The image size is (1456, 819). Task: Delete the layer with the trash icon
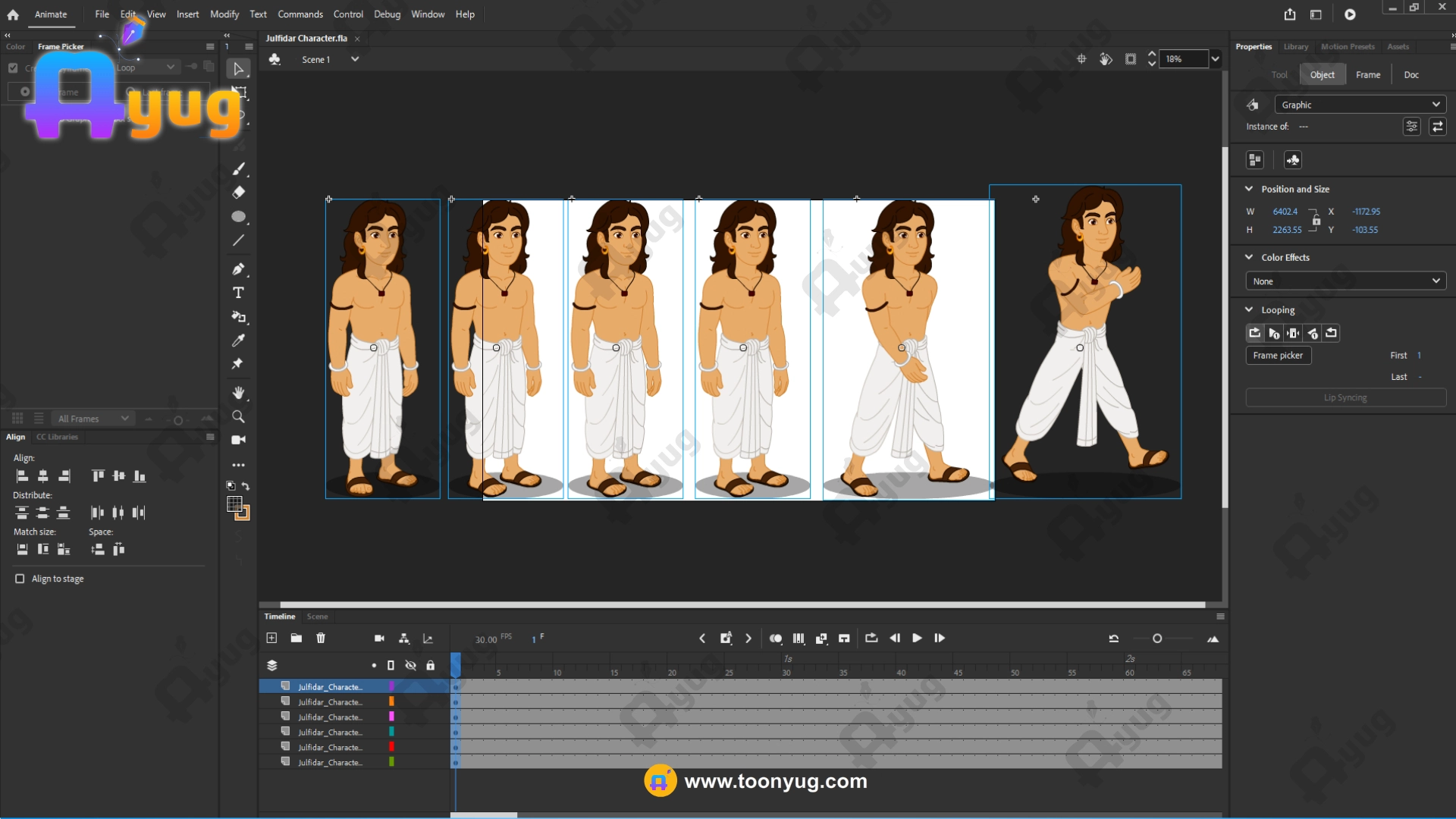point(321,639)
